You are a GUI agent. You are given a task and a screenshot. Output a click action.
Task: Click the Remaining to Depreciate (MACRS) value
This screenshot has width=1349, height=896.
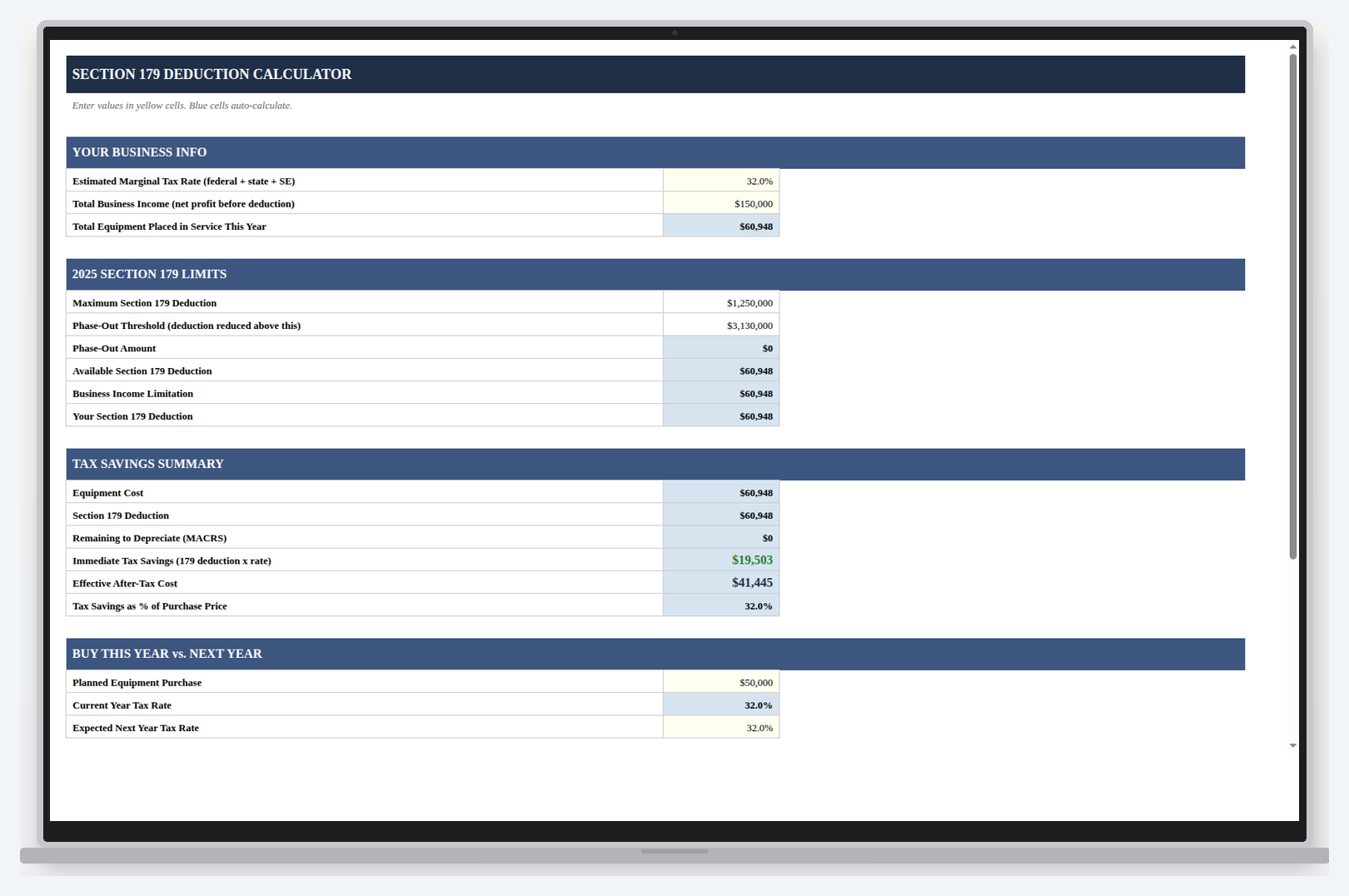coord(721,537)
